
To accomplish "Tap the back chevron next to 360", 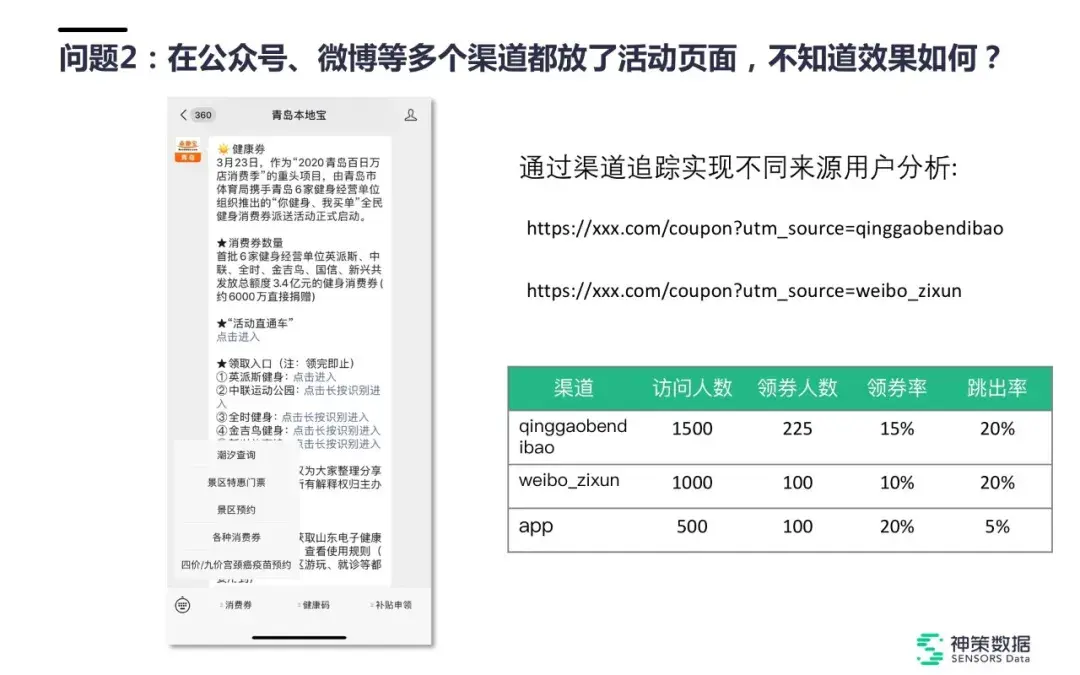I will click(x=183, y=115).
